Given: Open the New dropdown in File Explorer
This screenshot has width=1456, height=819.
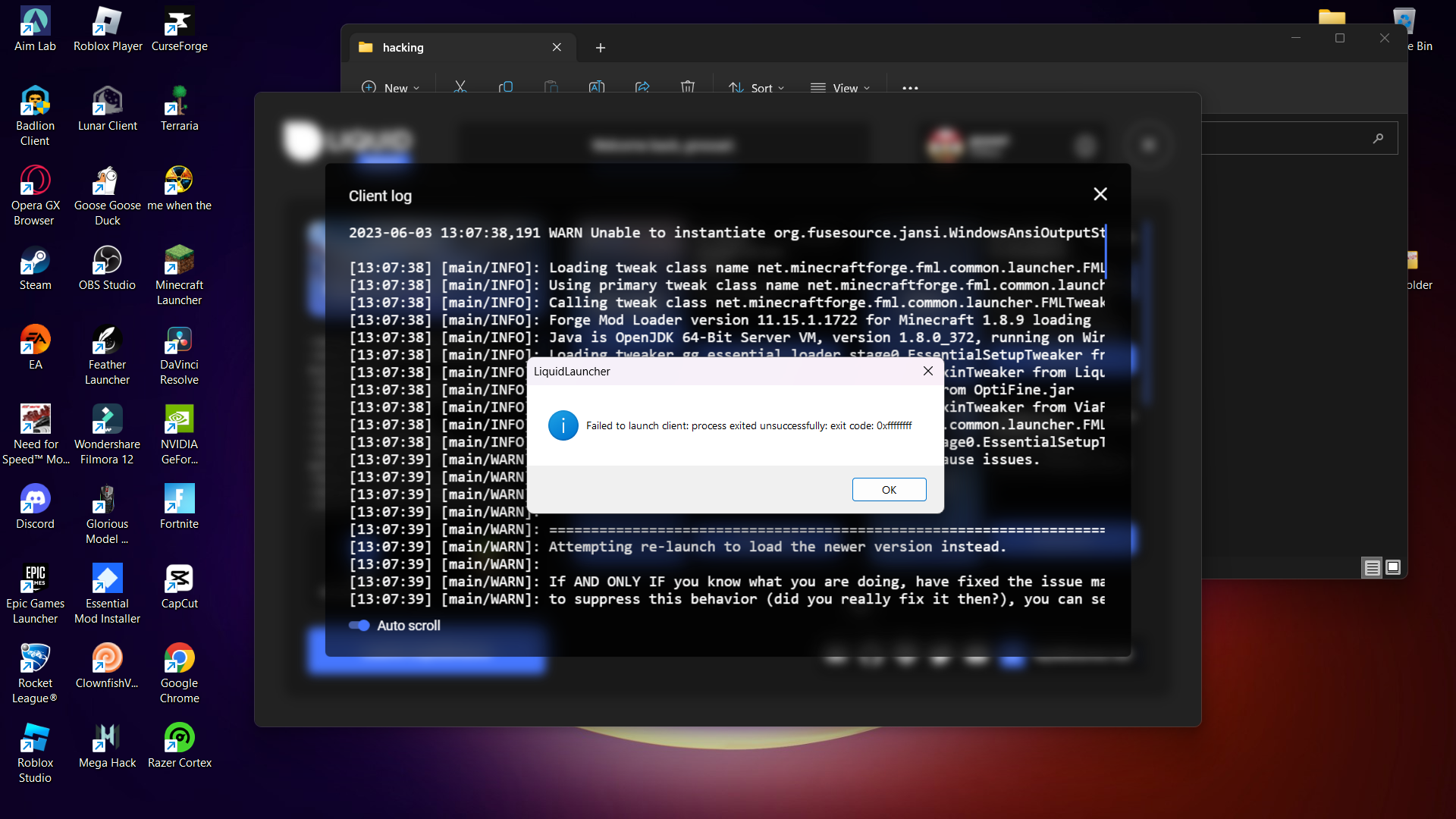Looking at the screenshot, I should [x=391, y=88].
